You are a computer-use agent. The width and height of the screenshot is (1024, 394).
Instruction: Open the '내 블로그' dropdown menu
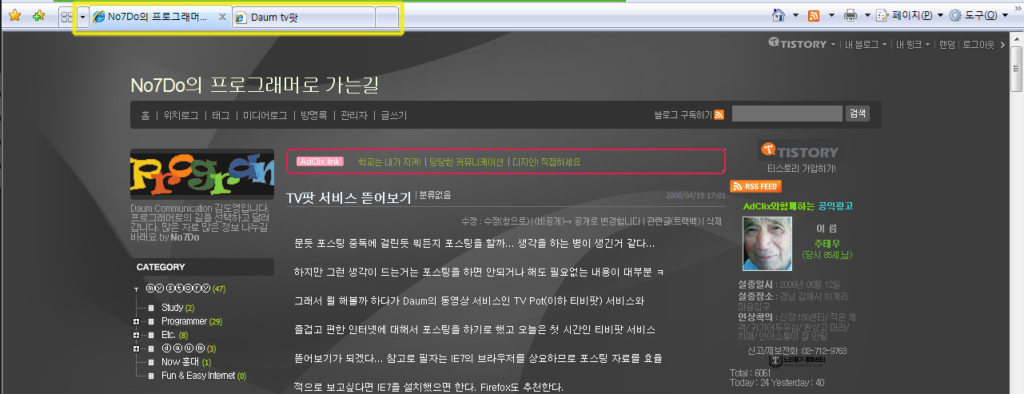[x=866, y=44]
